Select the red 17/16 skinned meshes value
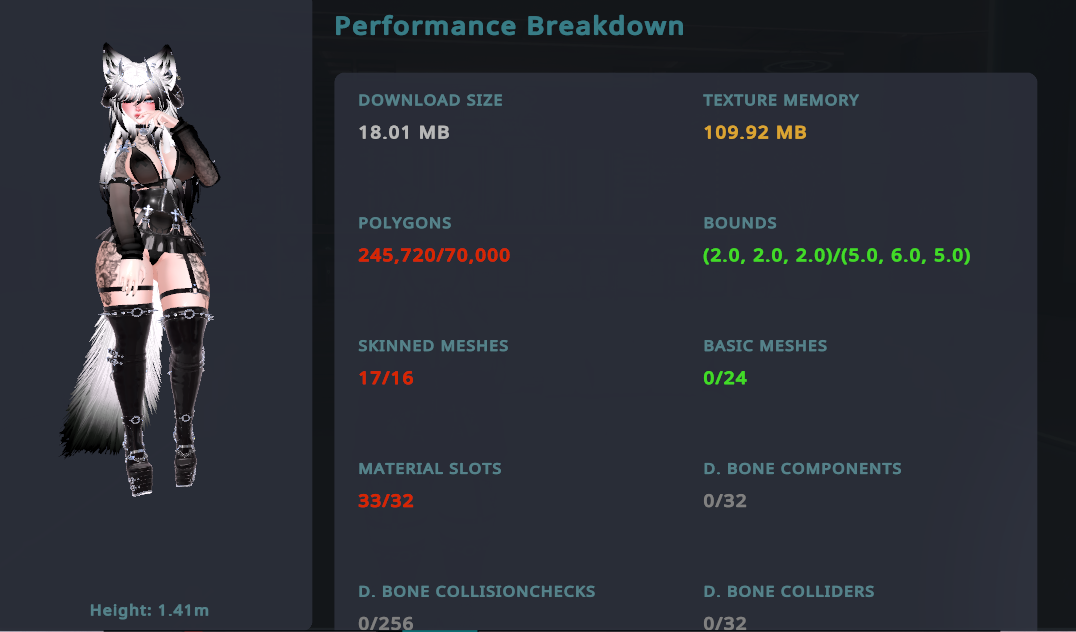The image size is (1076, 632). pos(385,378)
